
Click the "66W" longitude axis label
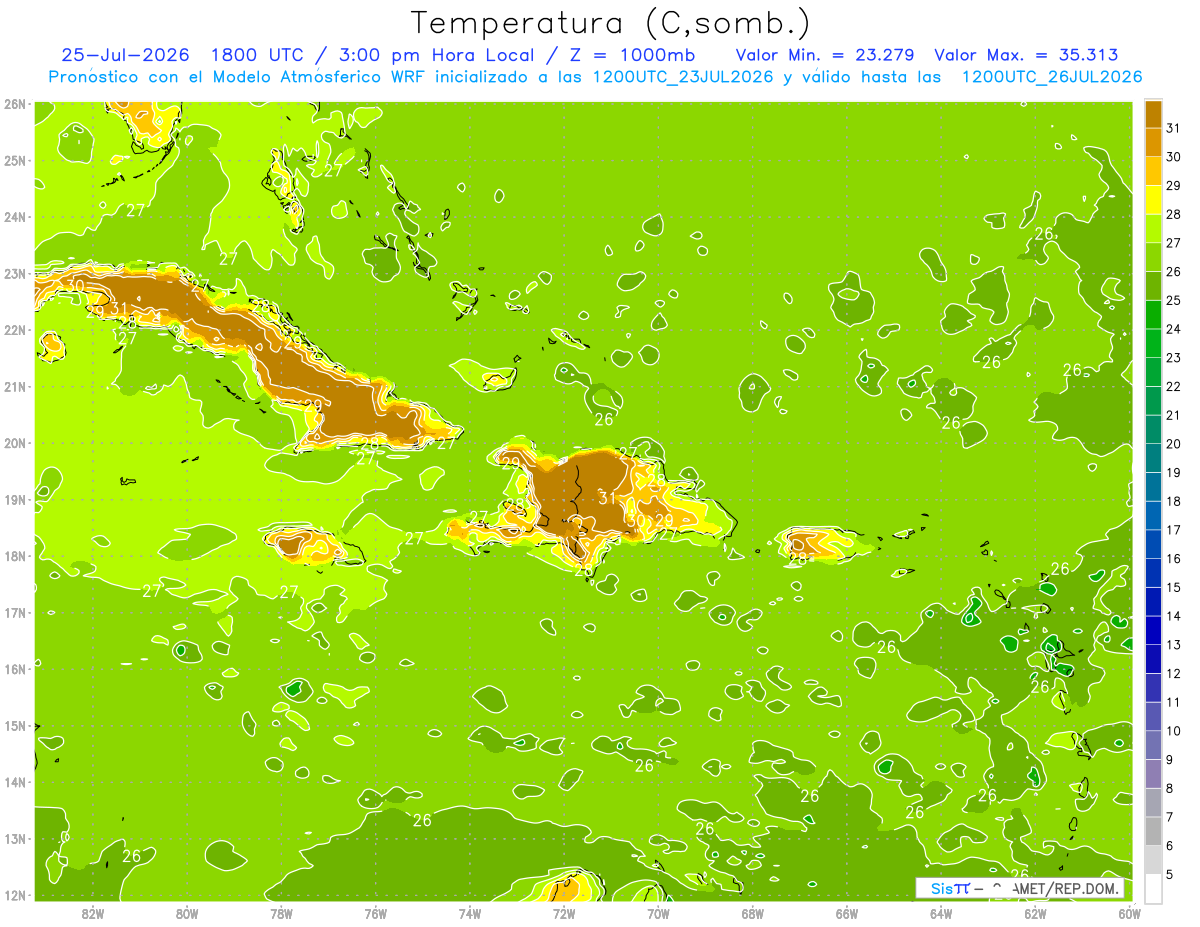[847, 912]
